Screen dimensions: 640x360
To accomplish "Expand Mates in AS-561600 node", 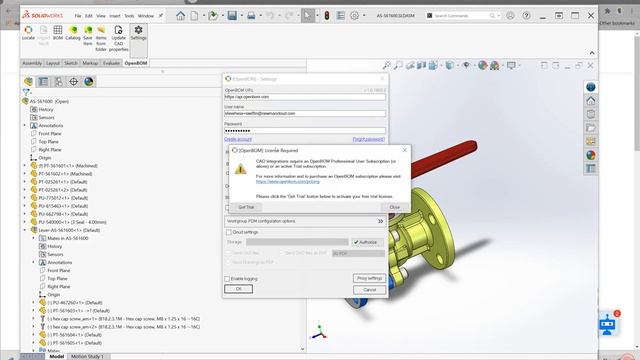I will 33,238.
